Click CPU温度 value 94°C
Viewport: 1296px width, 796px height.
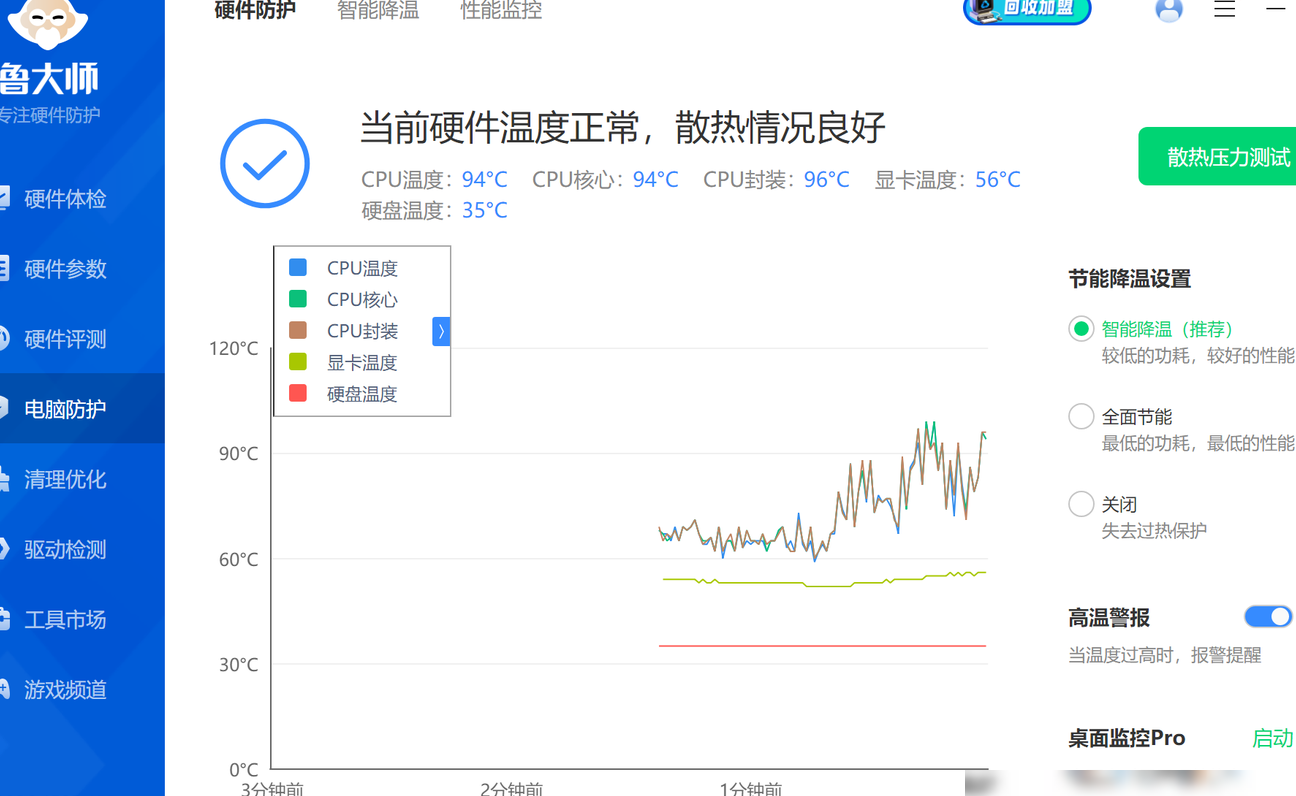pos(485,180)
